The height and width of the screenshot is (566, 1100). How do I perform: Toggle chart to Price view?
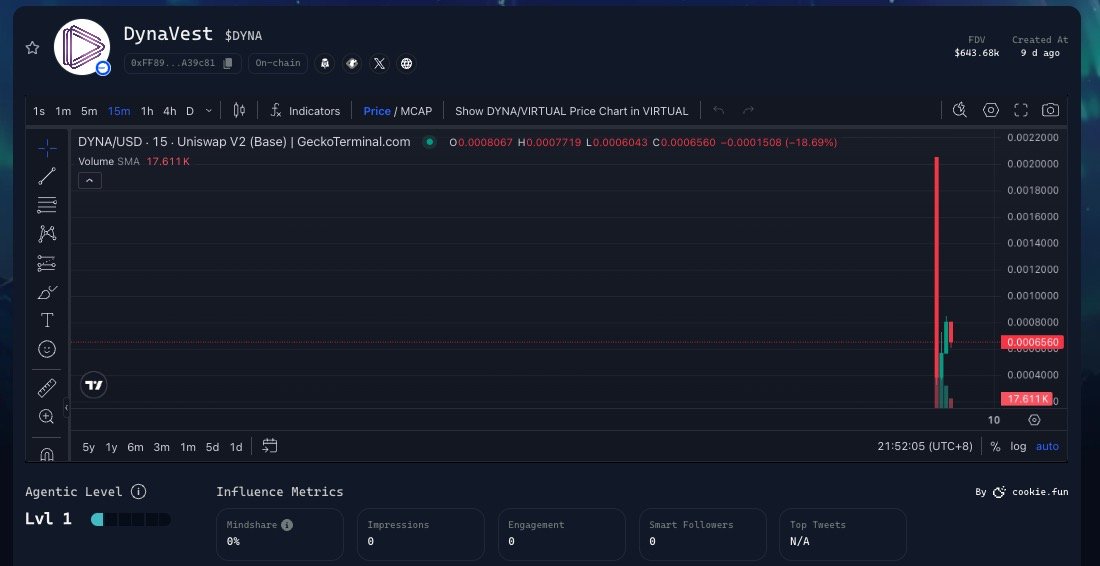point(377,111)
